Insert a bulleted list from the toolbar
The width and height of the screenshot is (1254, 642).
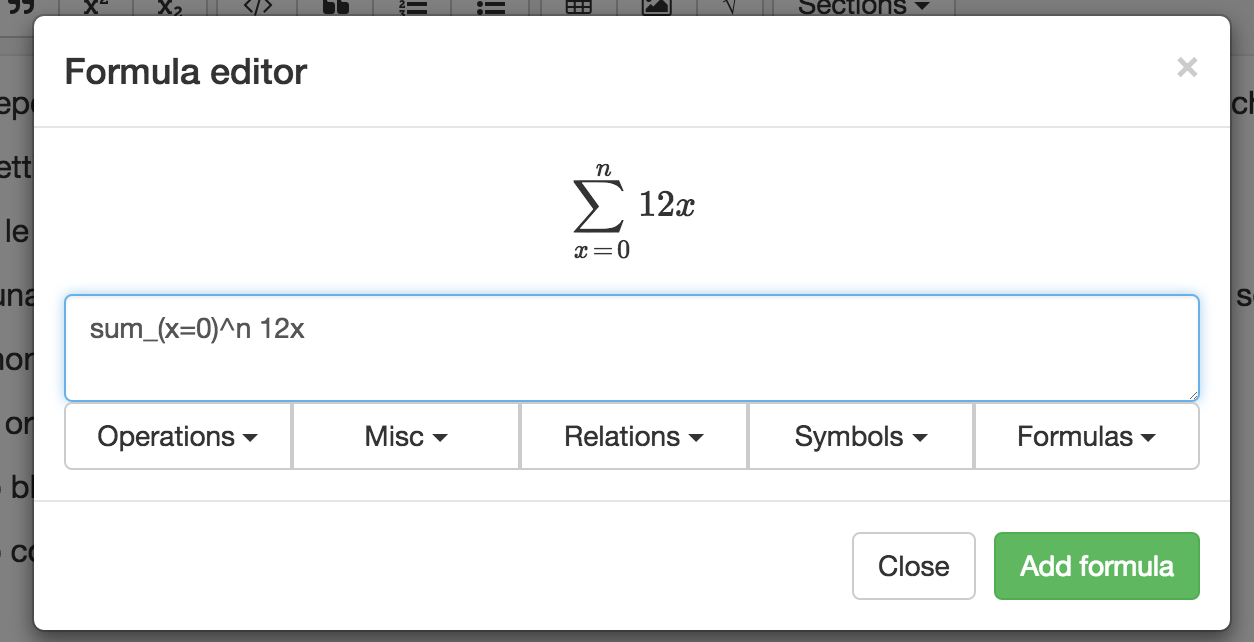[x=491, y=7]
